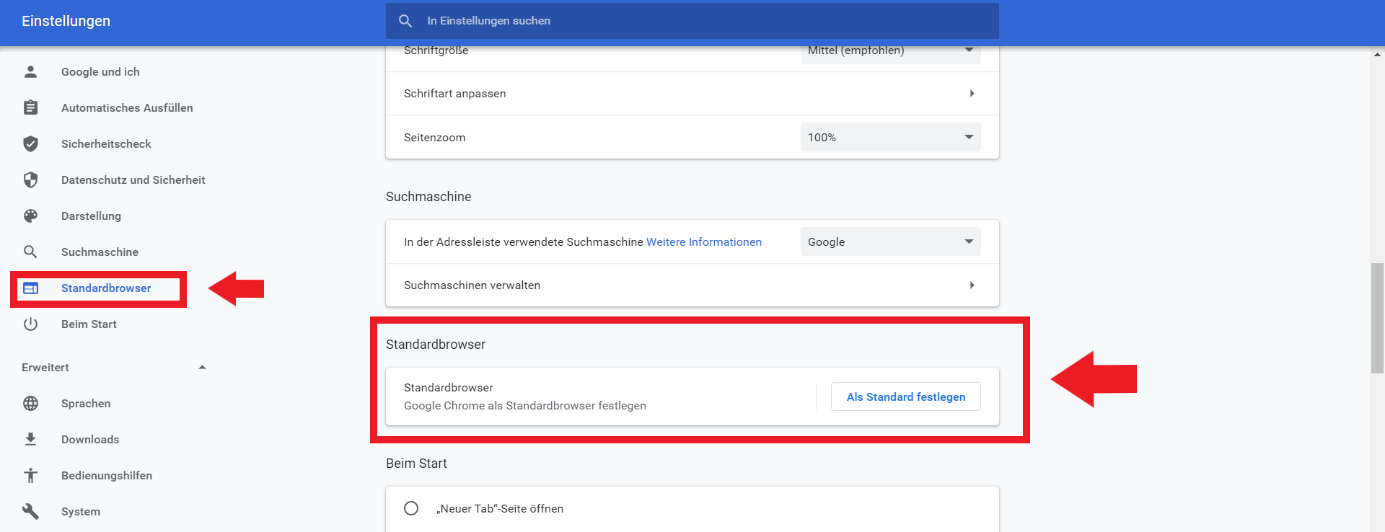Collapse the Erweitert section

(202, 368)
